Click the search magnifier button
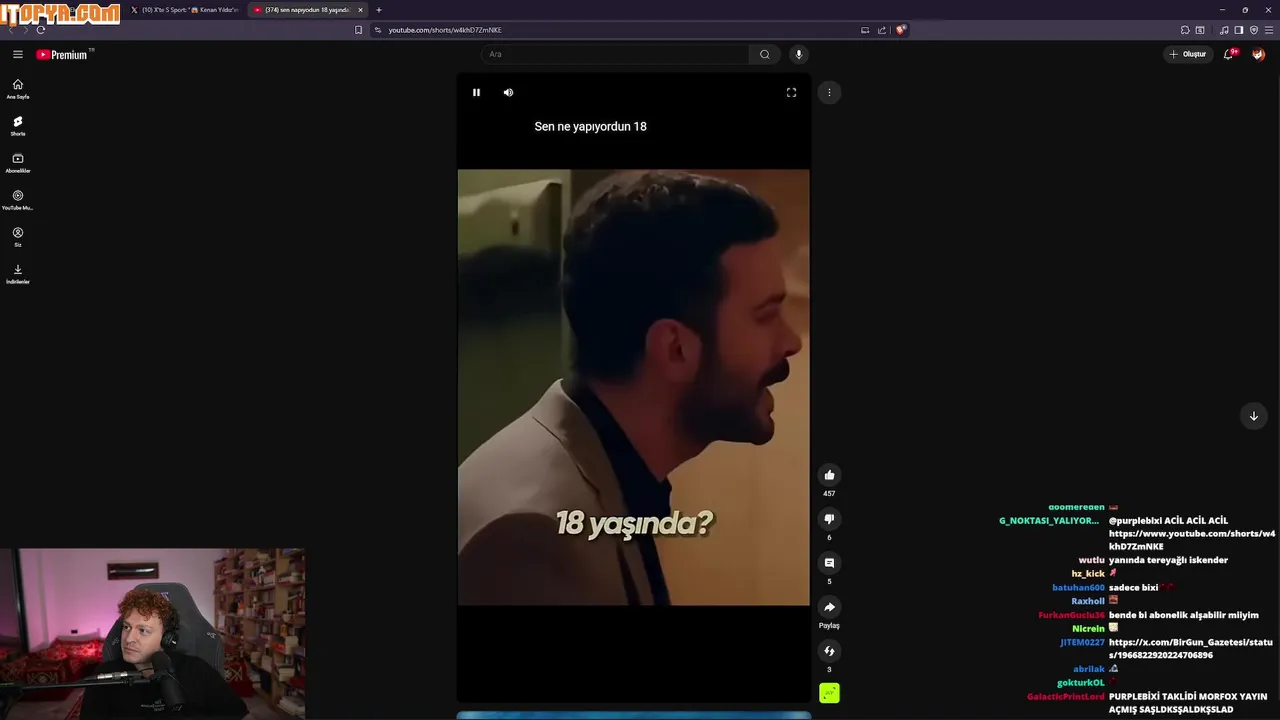 (764, 54)
